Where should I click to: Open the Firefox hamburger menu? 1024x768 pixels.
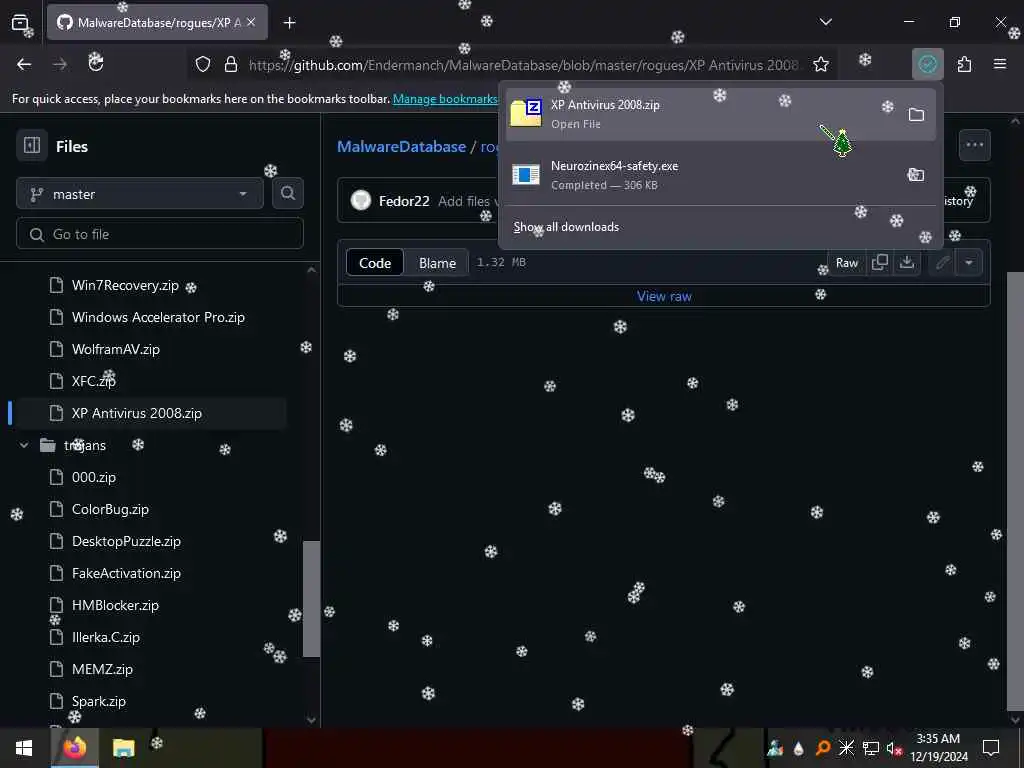tap(1000, 64)
